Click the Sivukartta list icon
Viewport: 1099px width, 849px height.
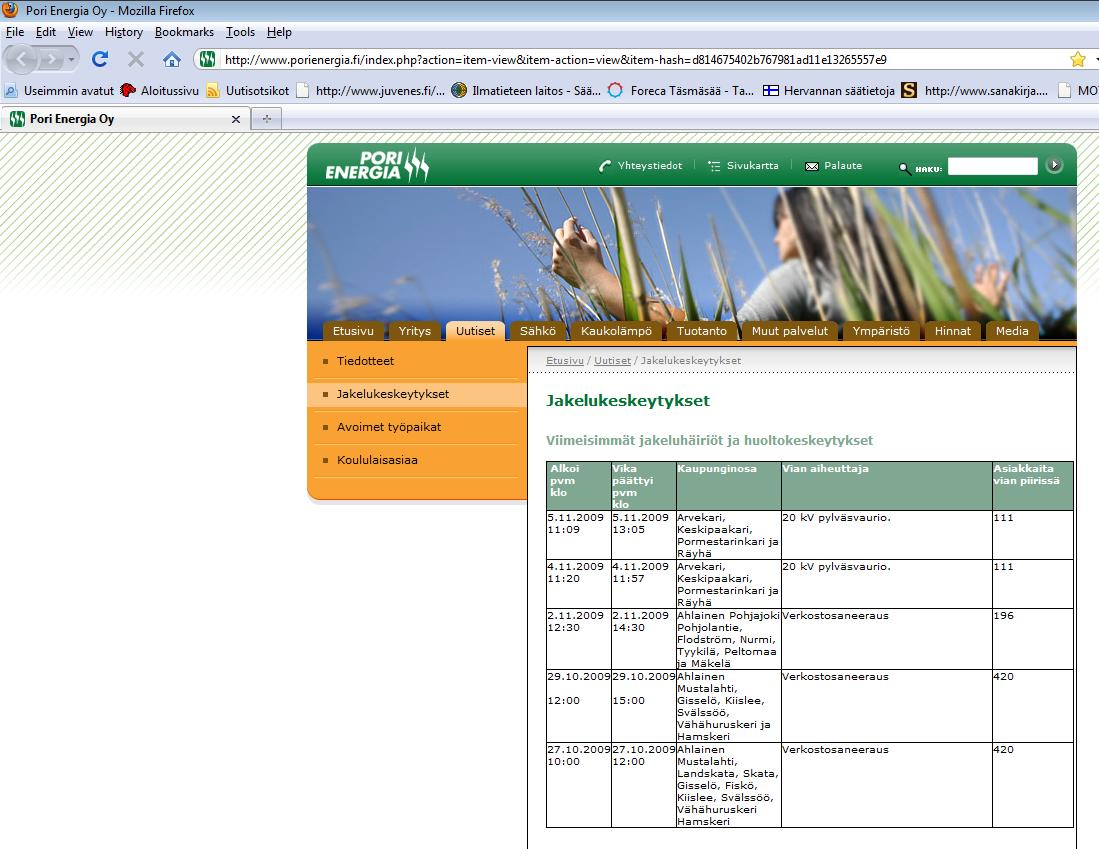coord(714,166)
